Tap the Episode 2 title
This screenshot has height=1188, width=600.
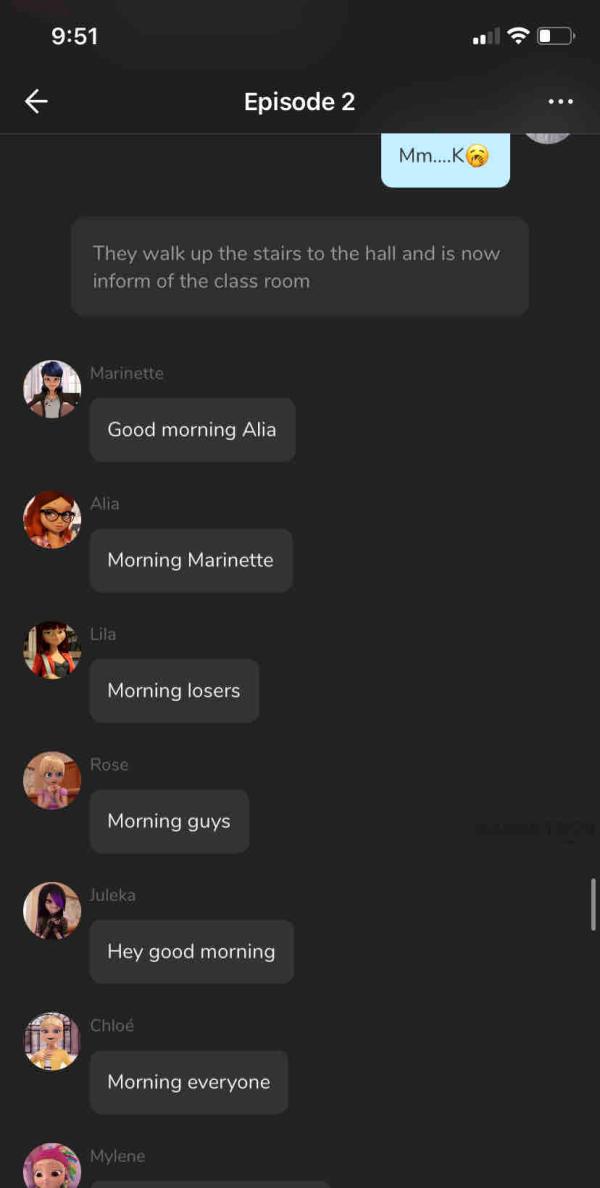pos(299,102)
